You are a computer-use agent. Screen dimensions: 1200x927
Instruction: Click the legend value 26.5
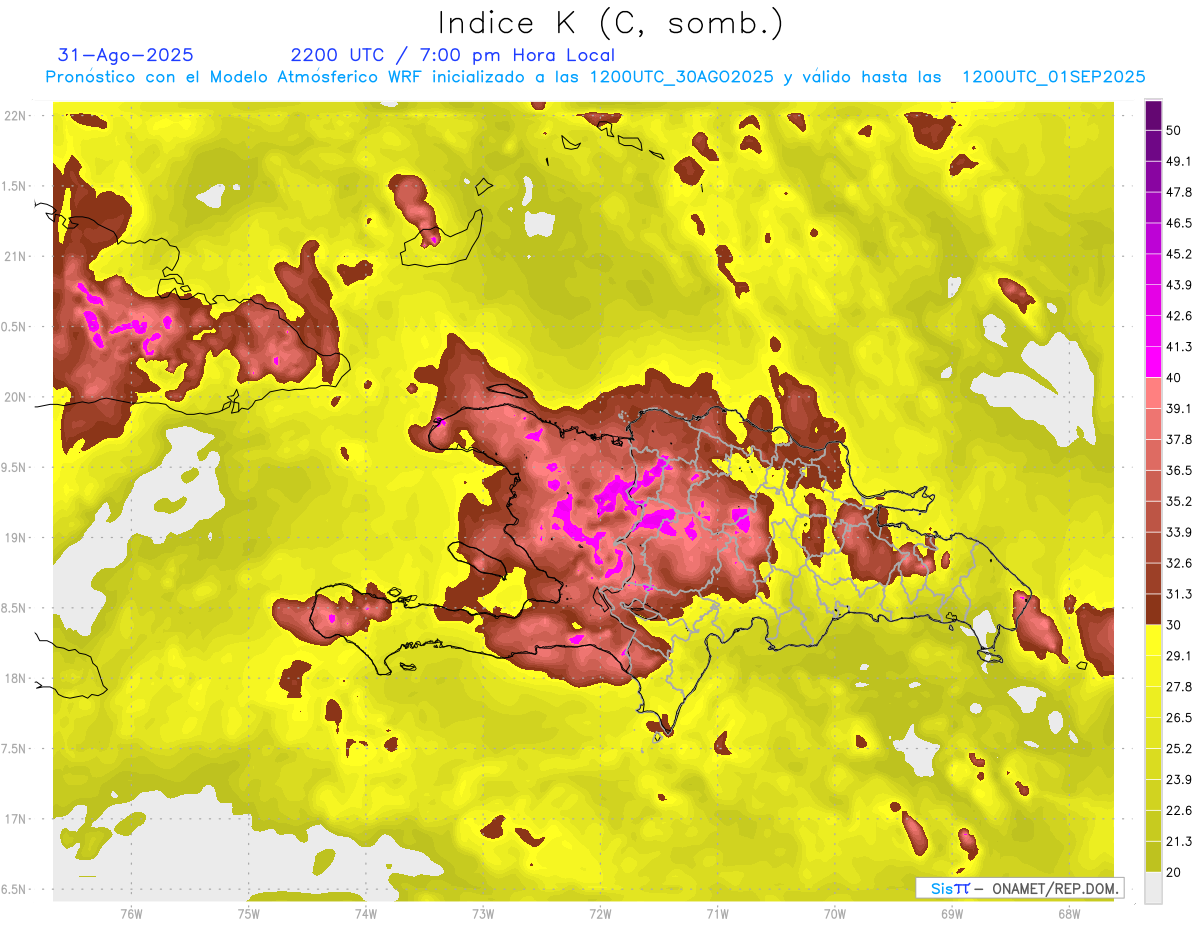(1179, 718)
